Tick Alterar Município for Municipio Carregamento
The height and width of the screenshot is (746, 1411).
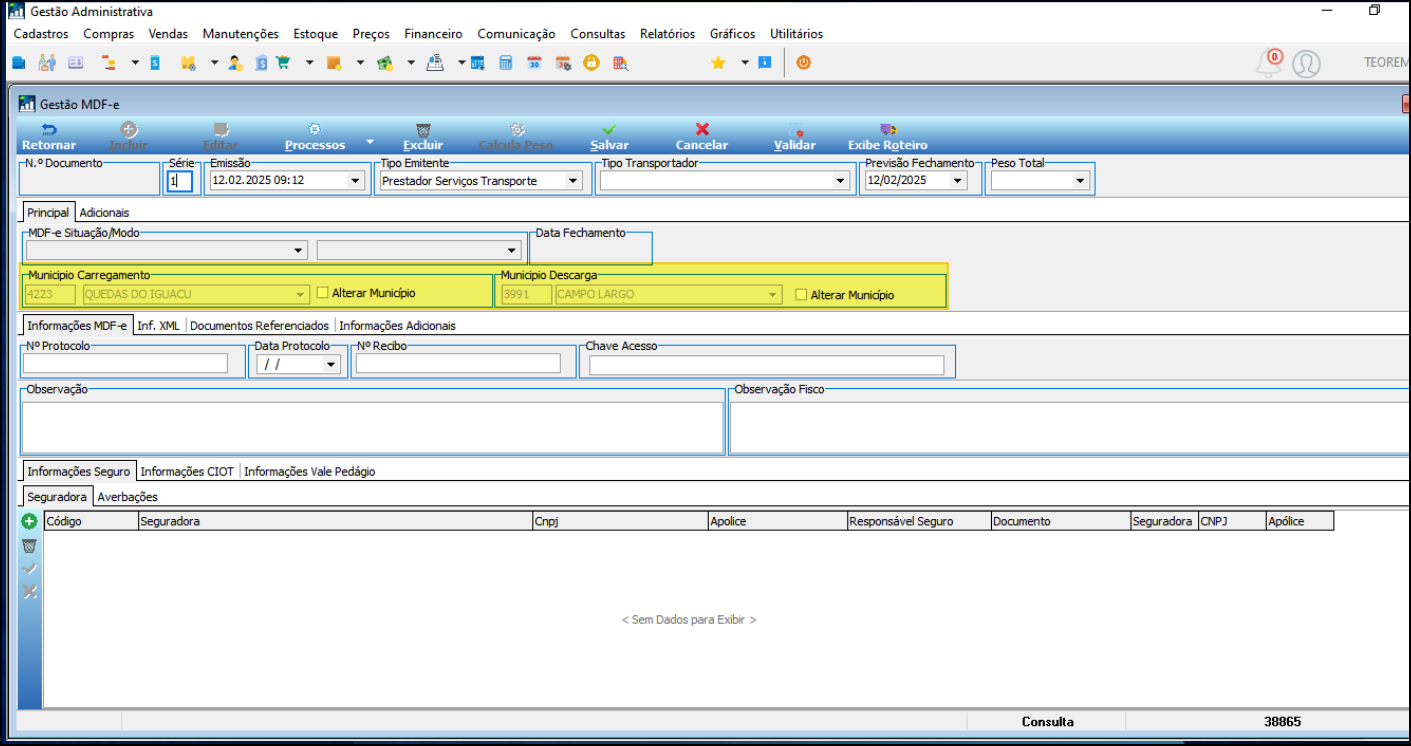point(322,293)
